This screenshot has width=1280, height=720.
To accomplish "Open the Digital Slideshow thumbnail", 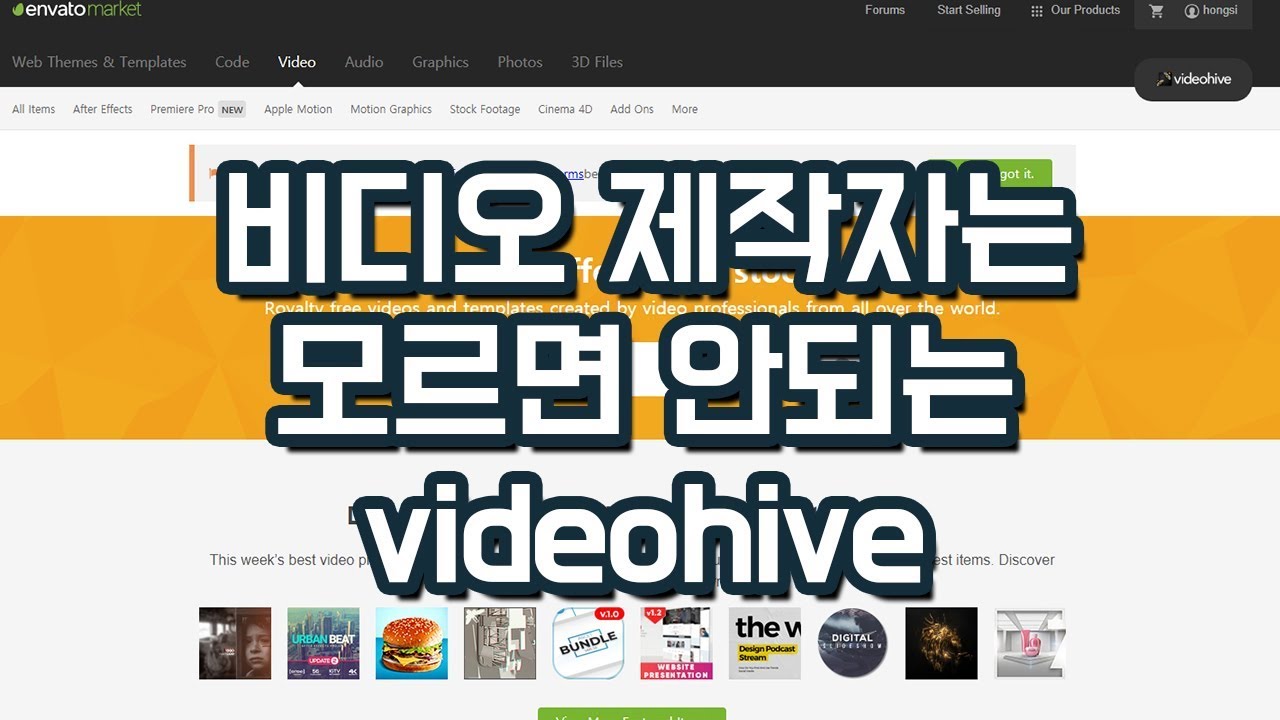I will (x=853, y=643).
